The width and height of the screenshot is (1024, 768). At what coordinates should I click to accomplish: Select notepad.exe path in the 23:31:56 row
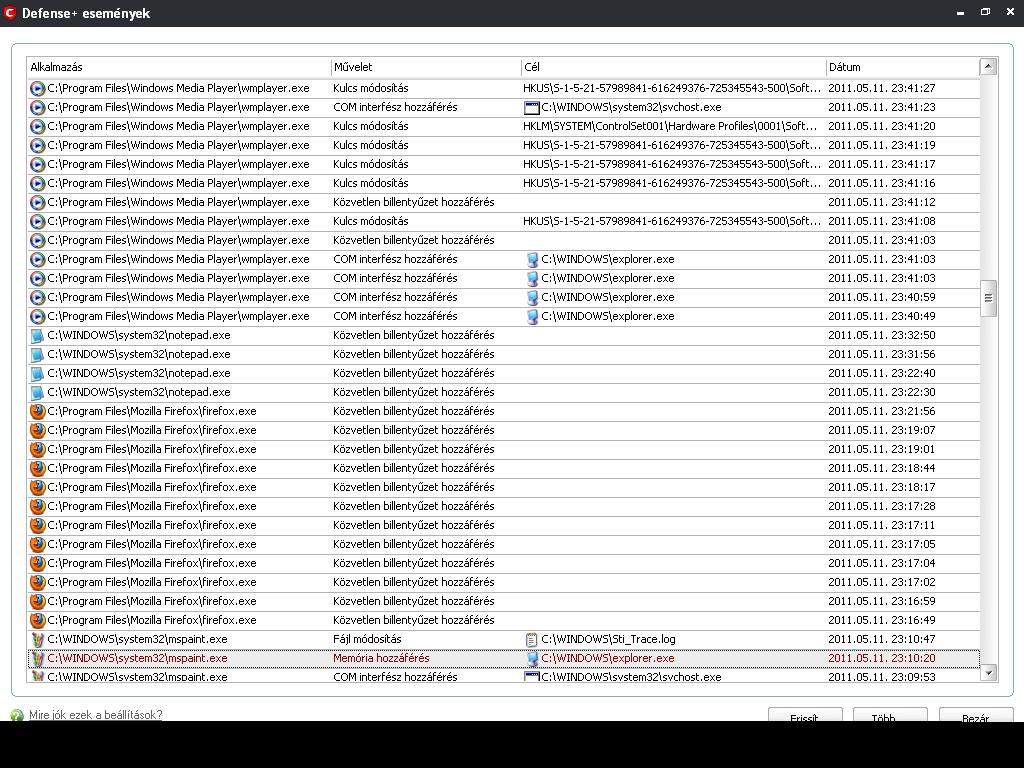coord(138,354)
